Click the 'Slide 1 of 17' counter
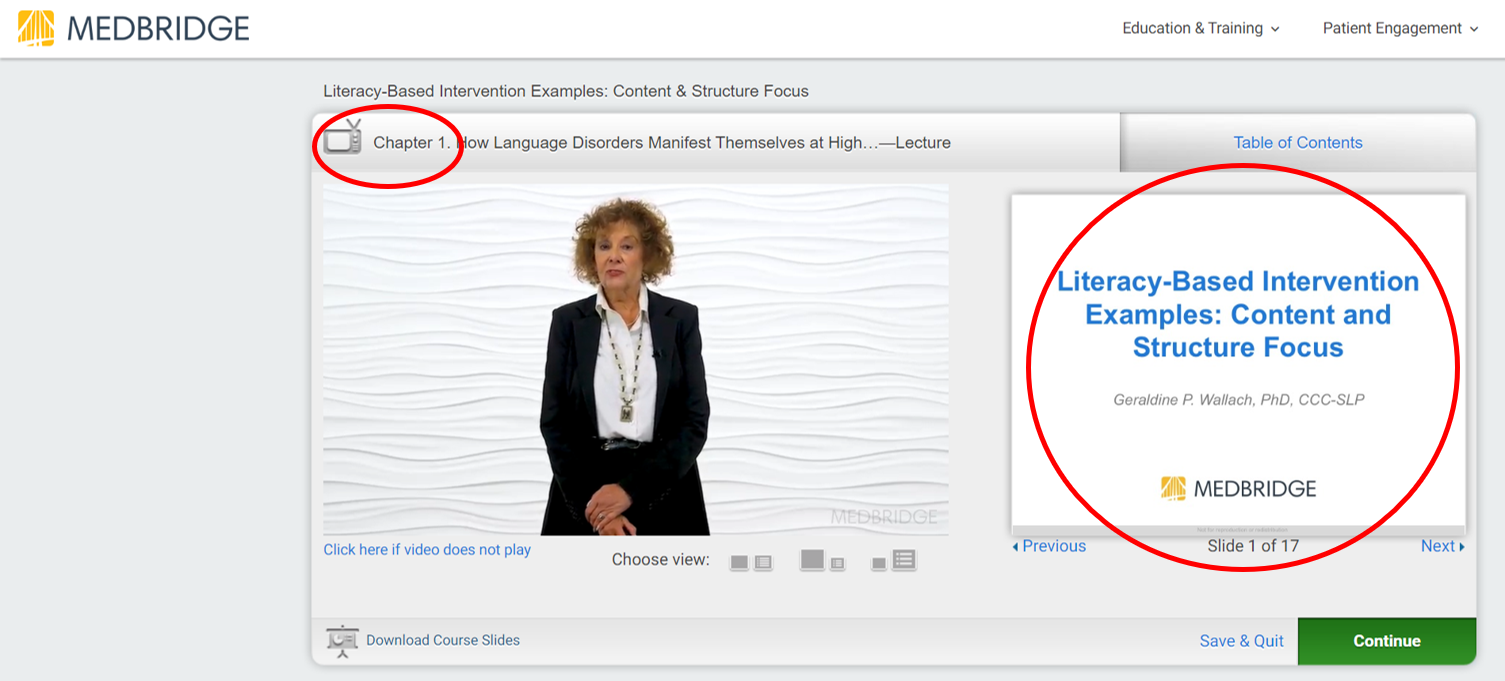This screenshot has height=681, width=1505. point(1253,546)
